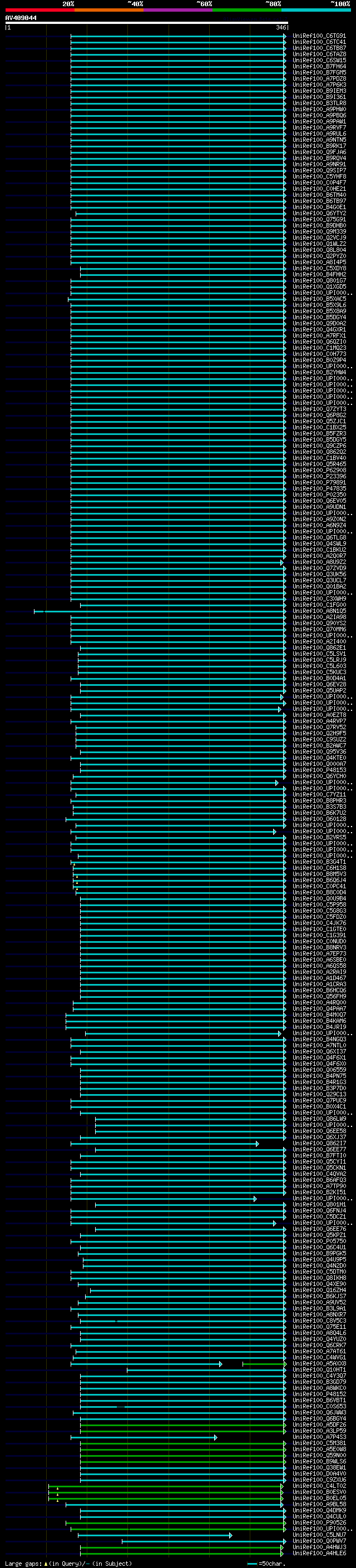356x1568 pixels.
Task: Click the UniRef100_A9RVF7 entry
Action: [x=319, y=127]
